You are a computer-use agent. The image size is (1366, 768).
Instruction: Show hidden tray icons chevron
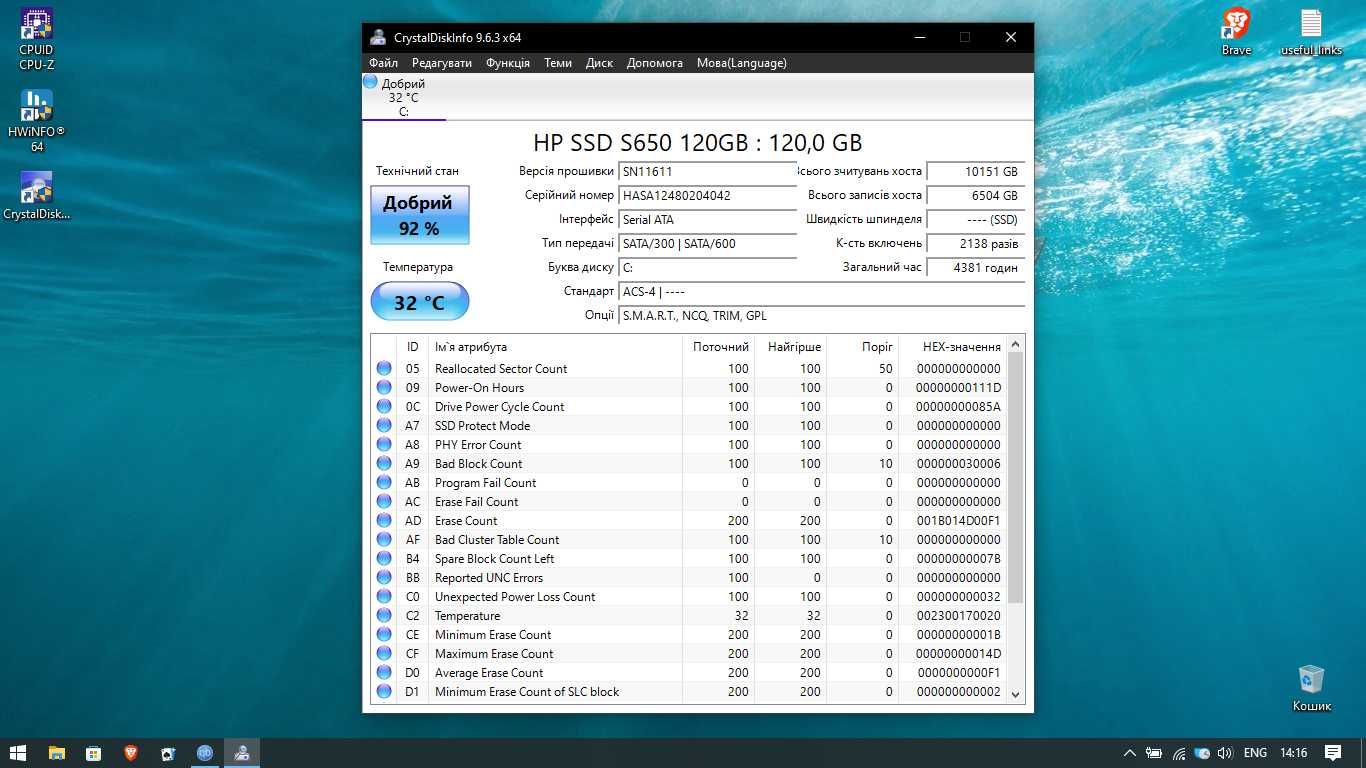(x=1130, y=753)
